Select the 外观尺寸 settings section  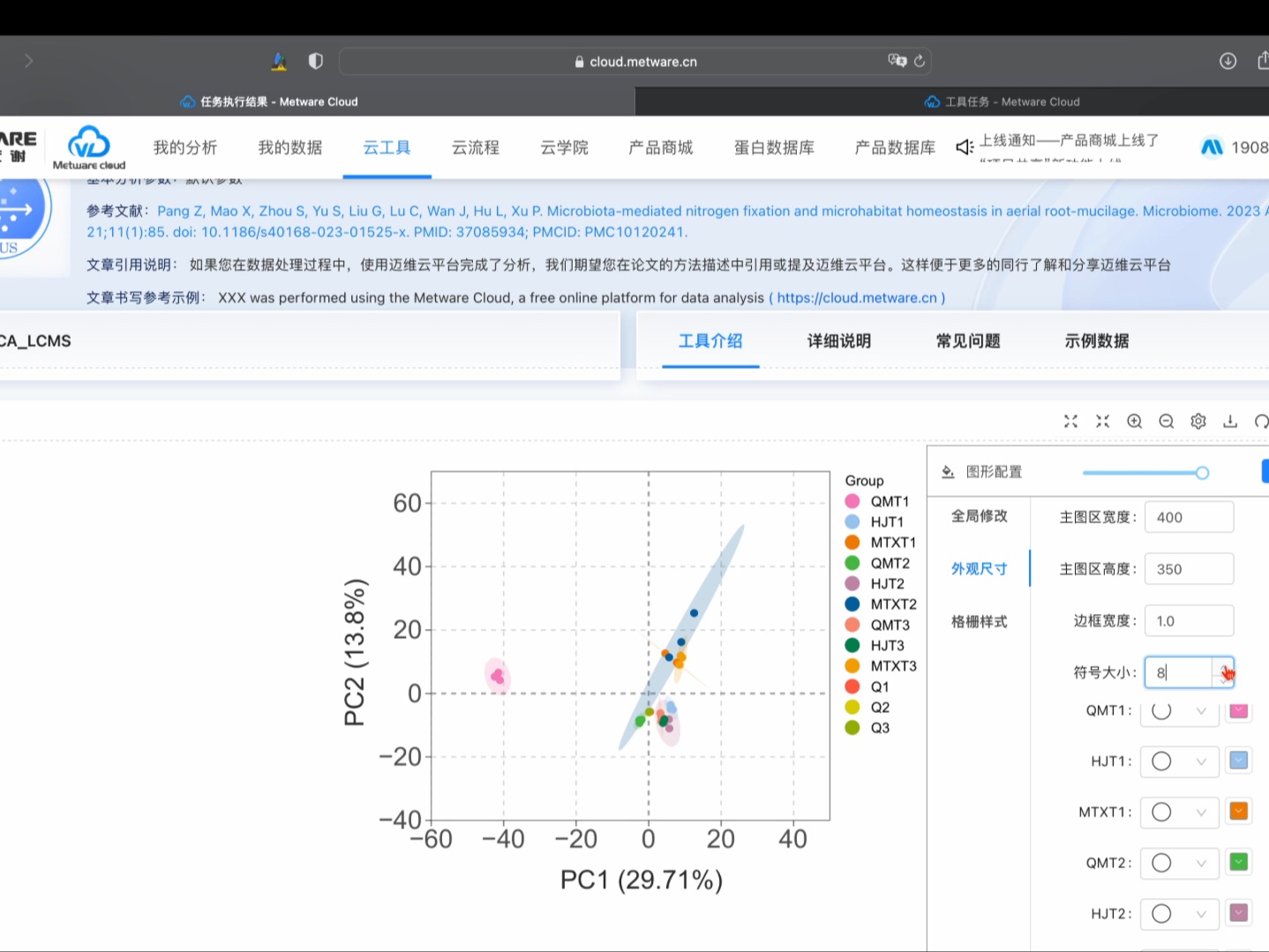pos(980,569)
